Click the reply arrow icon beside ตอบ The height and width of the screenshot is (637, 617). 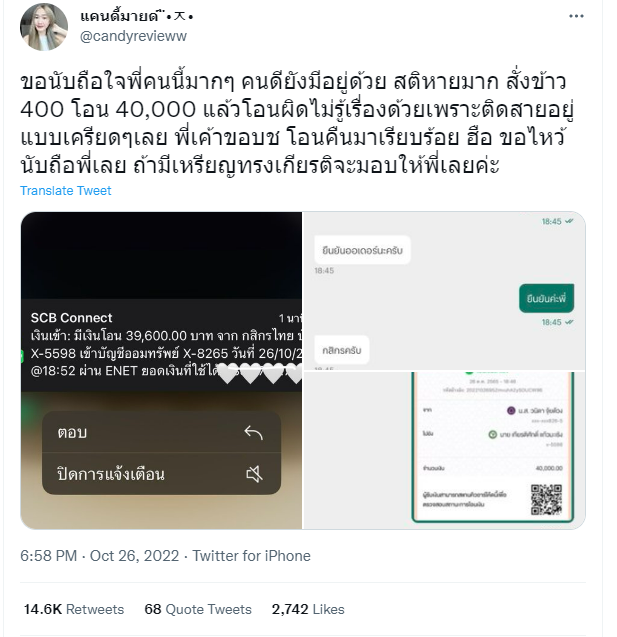(x=254, y=432)
